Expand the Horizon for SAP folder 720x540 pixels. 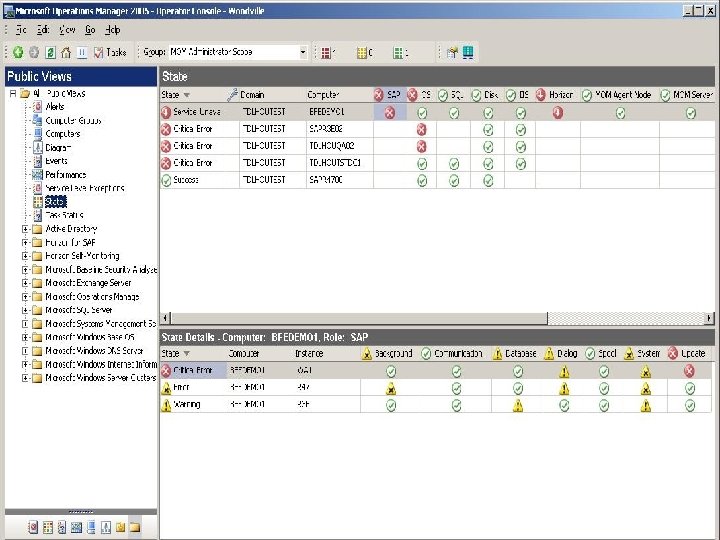[x=26, y=242]
